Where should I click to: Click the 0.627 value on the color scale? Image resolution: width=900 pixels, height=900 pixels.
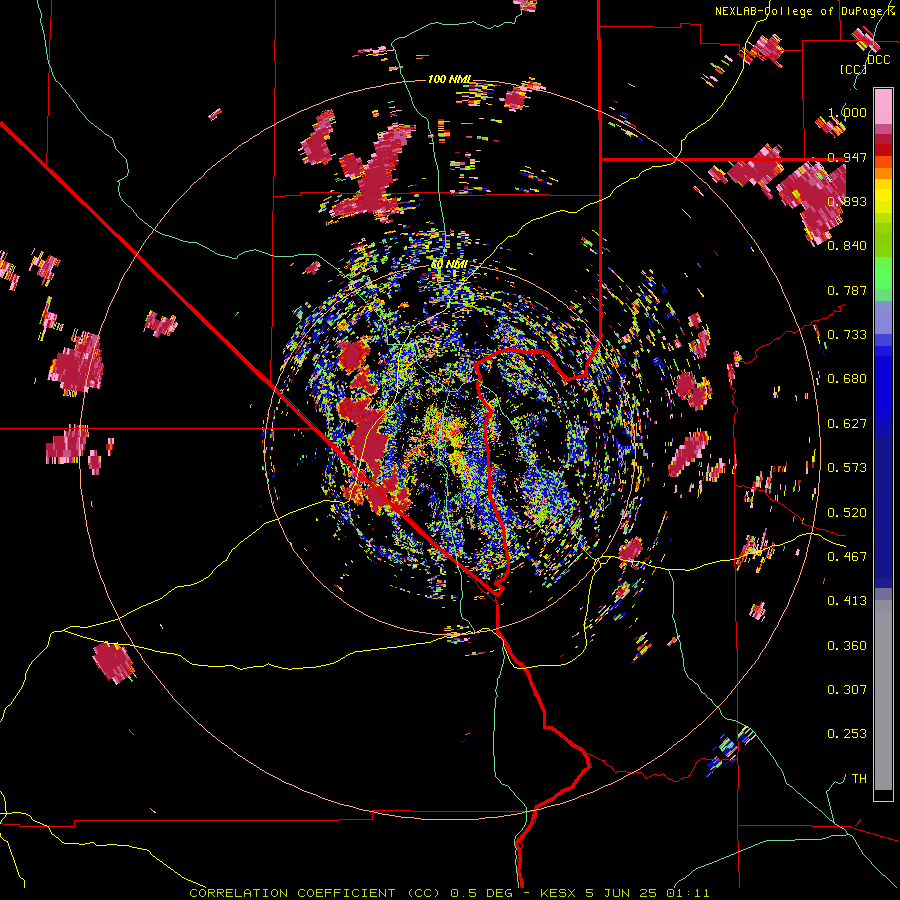click(847, 424)
